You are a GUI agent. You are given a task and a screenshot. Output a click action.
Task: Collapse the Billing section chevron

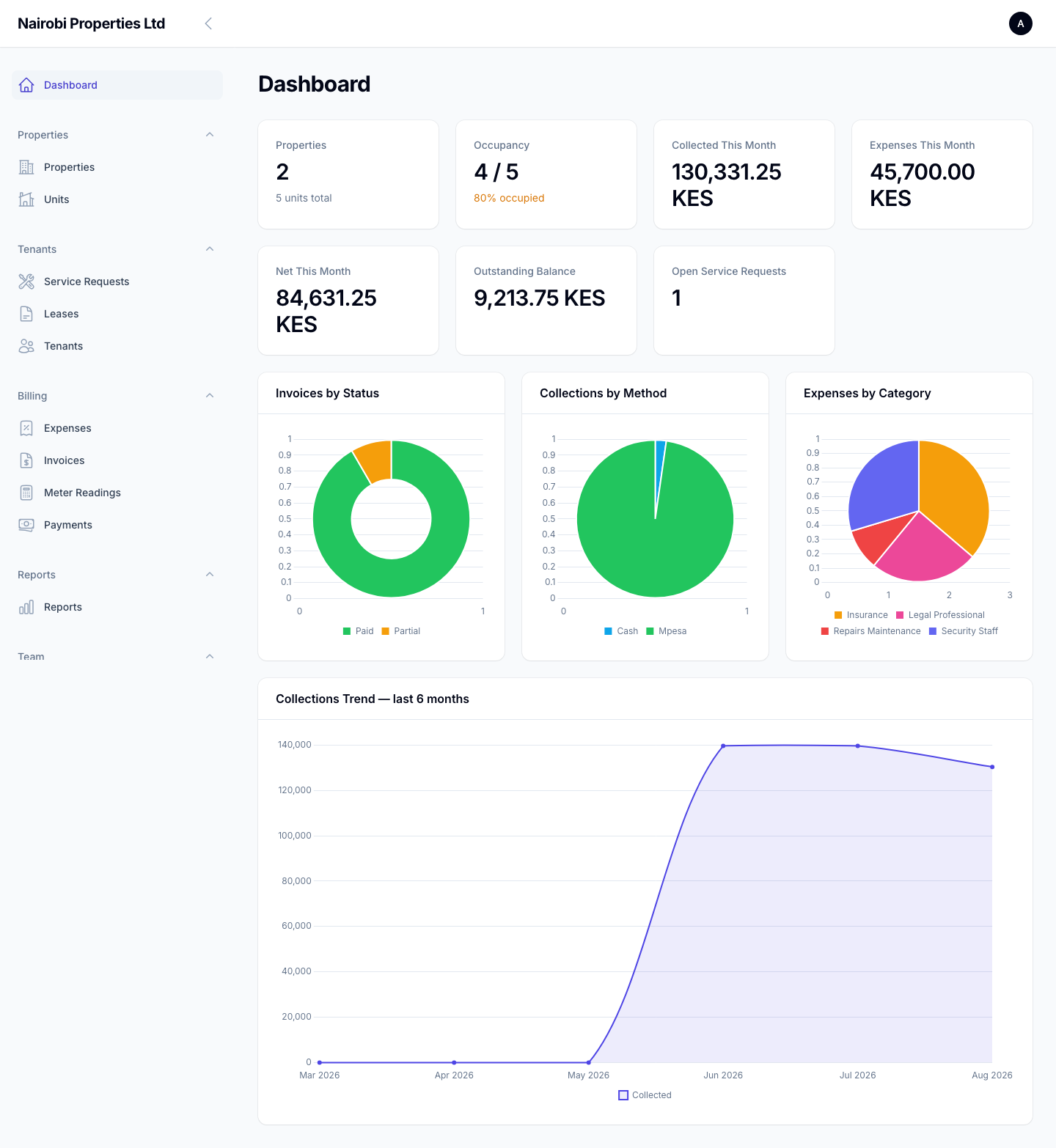[210, 396]
